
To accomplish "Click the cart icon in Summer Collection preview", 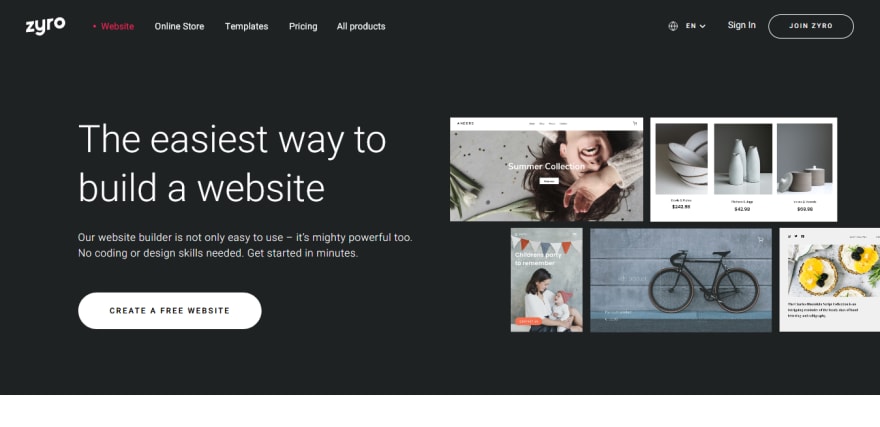I will [635, 123].
